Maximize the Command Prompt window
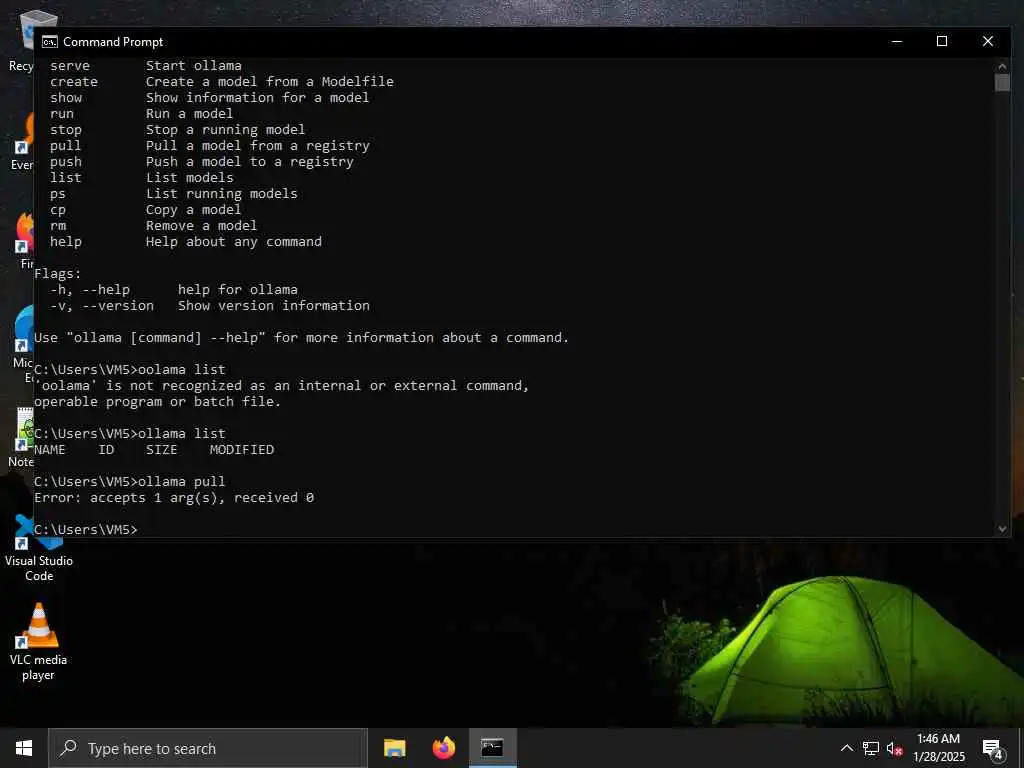The height and width of the screenshot is (768, 1024). pyautogui.click(x=942, y=41)
